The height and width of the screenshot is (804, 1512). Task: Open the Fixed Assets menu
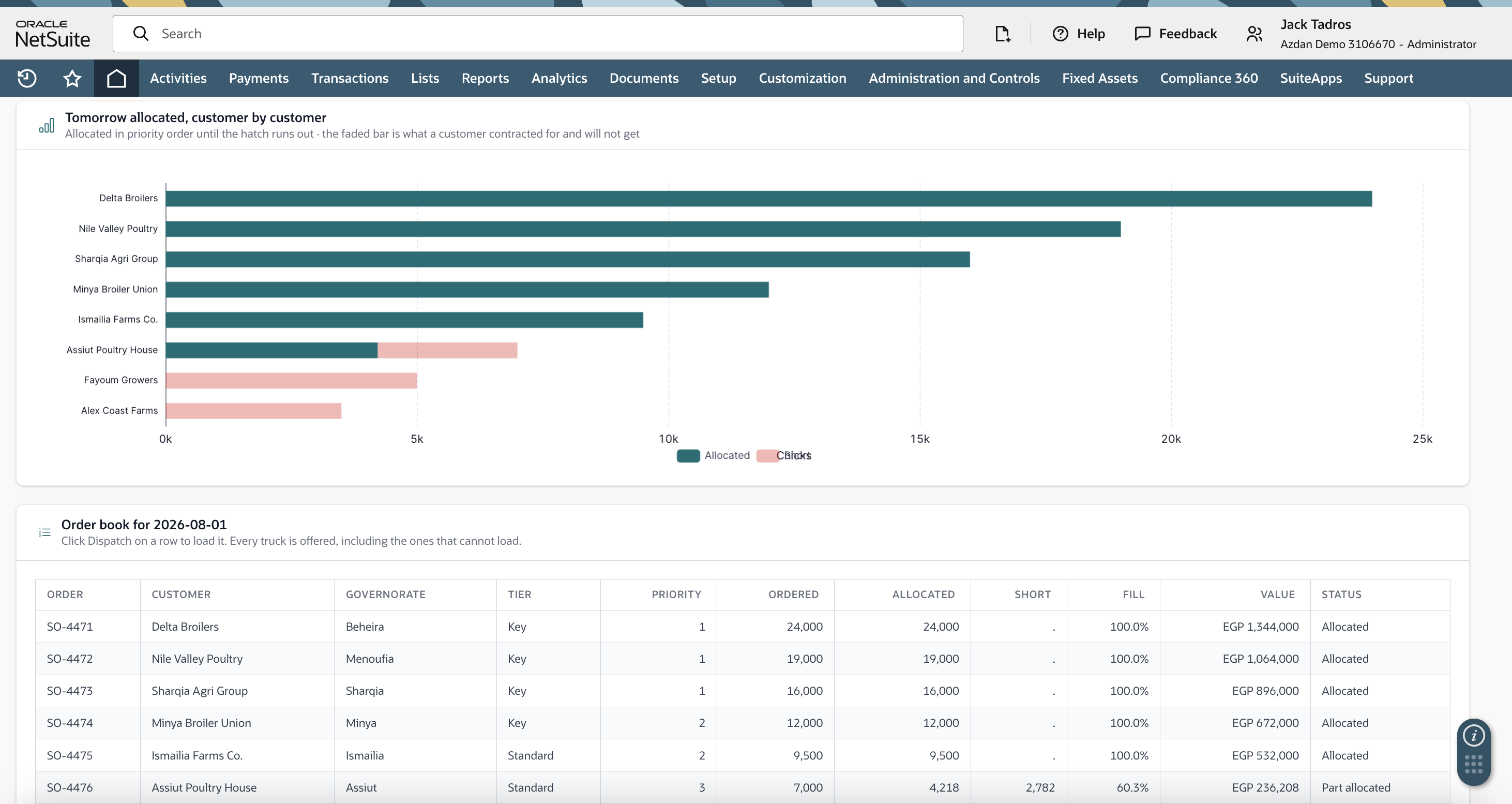(x=1099, y=78)
